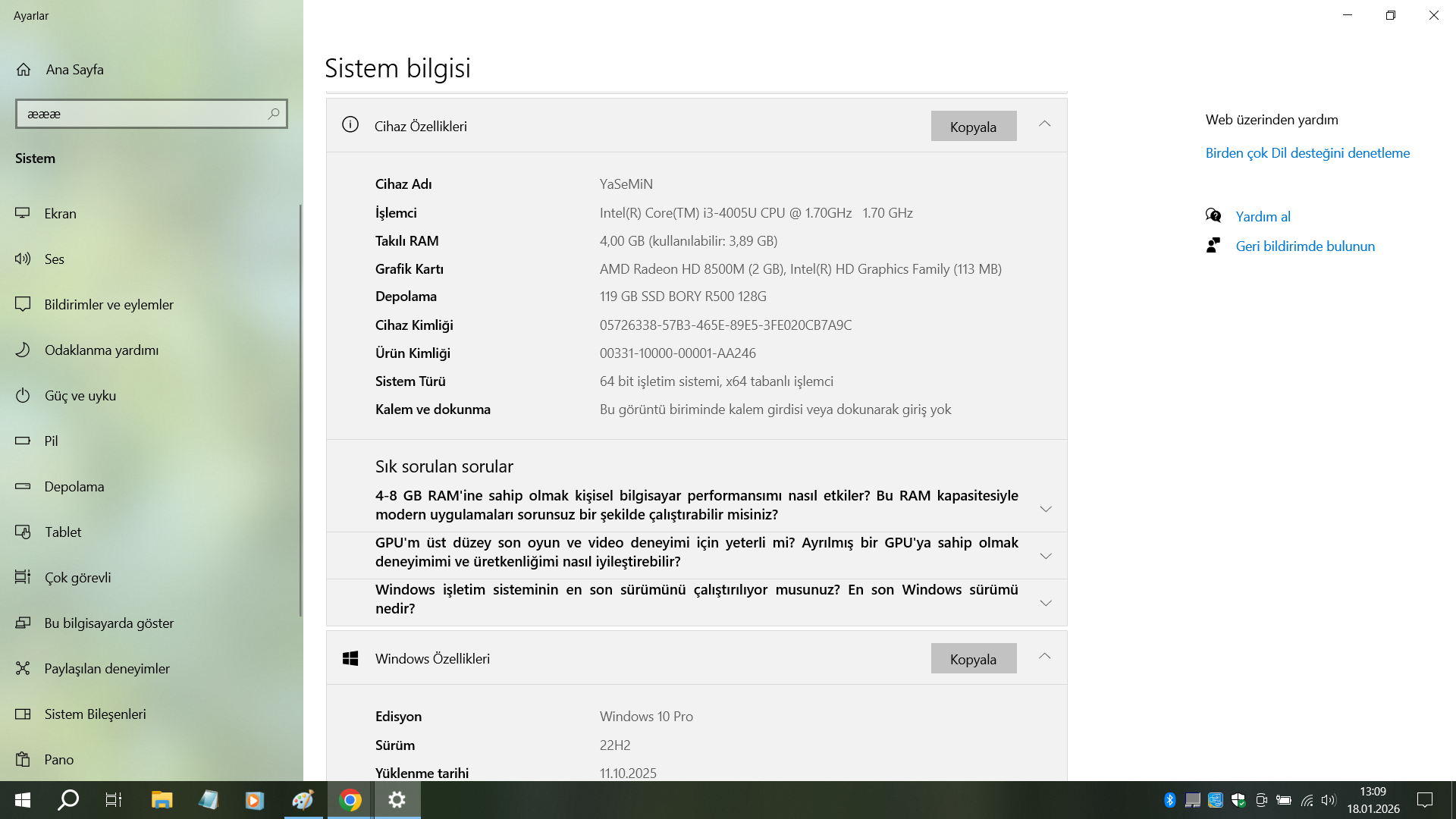Open the Windows Start menu

(x=23, y=800)
